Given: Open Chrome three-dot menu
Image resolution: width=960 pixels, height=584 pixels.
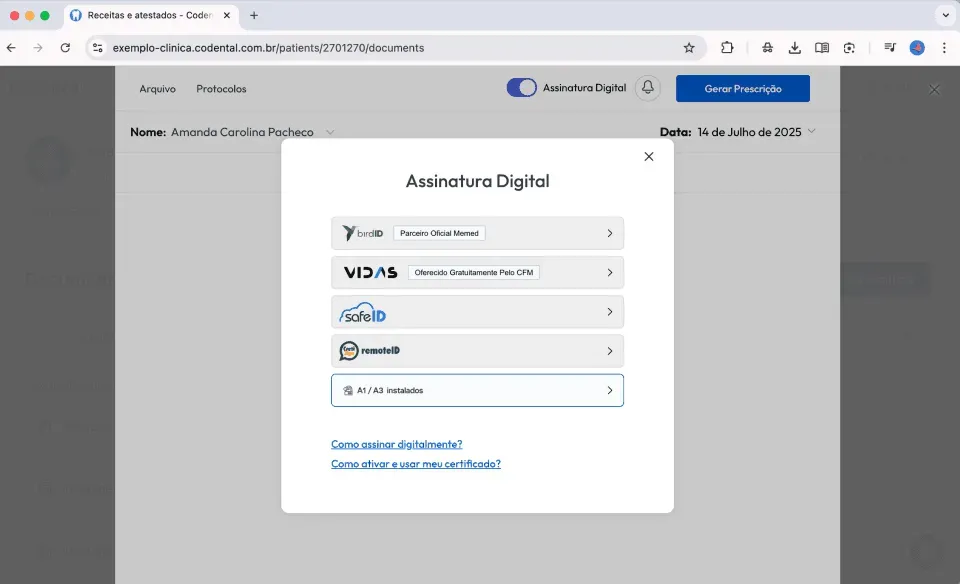Looking at the screenshot, I should [x=944, y=48].
